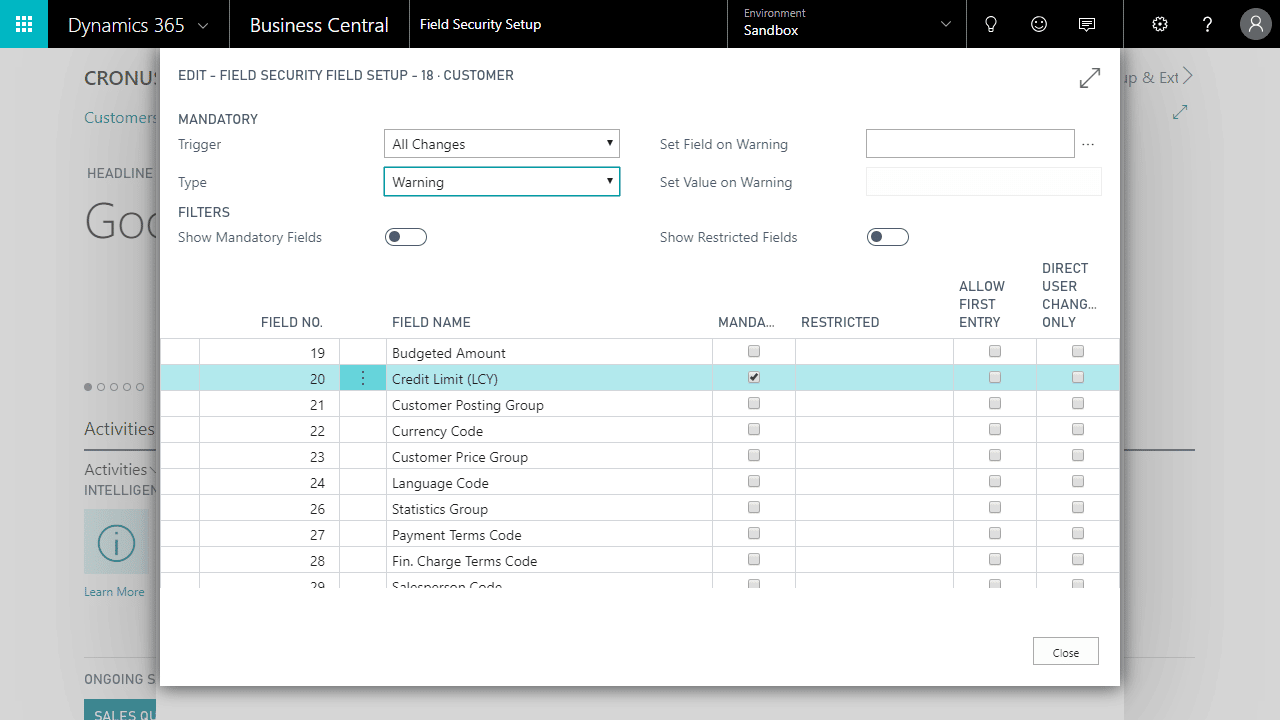Open the settings gear icon
Viewport: 1280px width, 720px height.
[x=1160, y=24]
